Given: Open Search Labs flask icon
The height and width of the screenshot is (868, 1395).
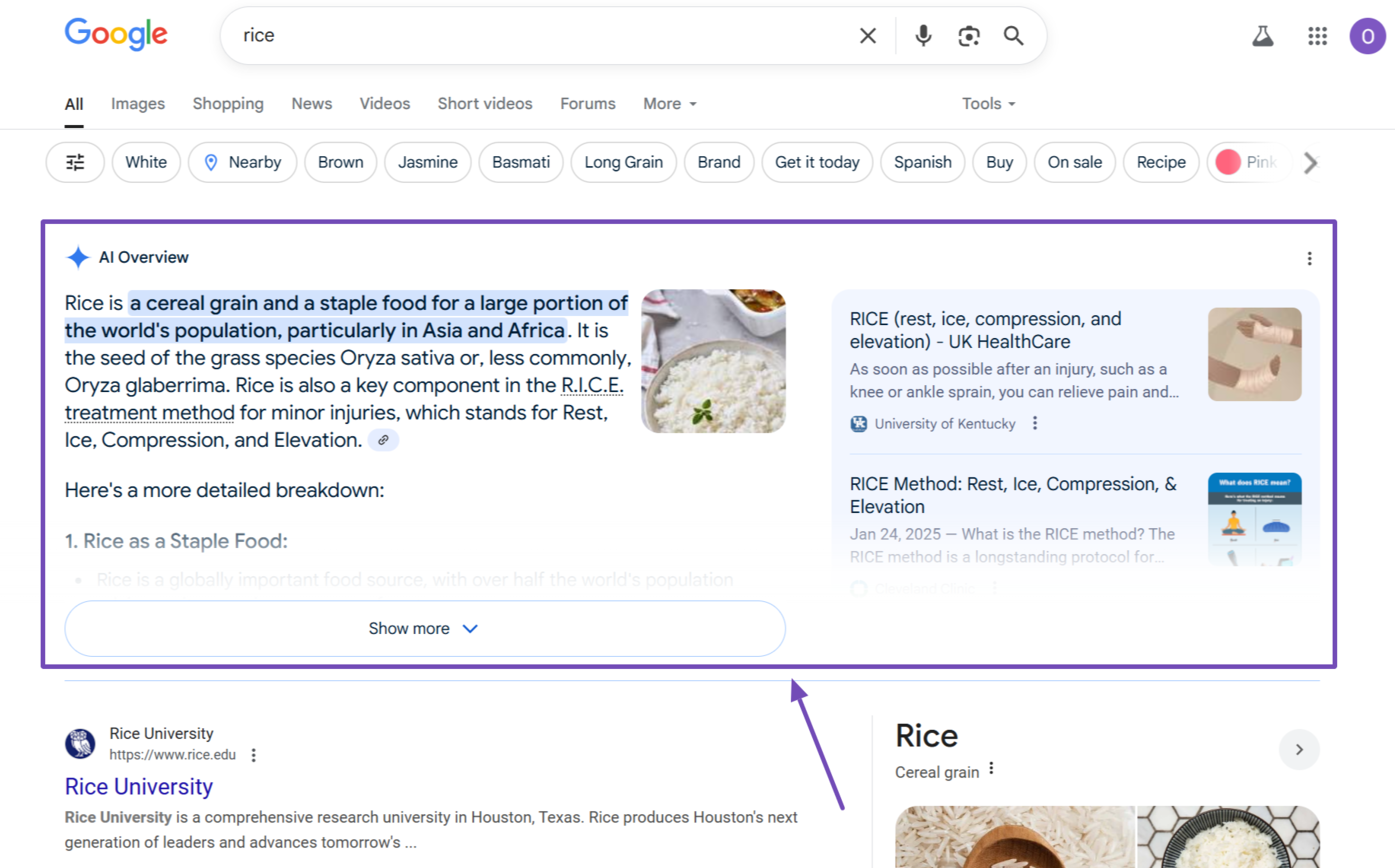Looking at the screenshot, I should click(1263, 36).
